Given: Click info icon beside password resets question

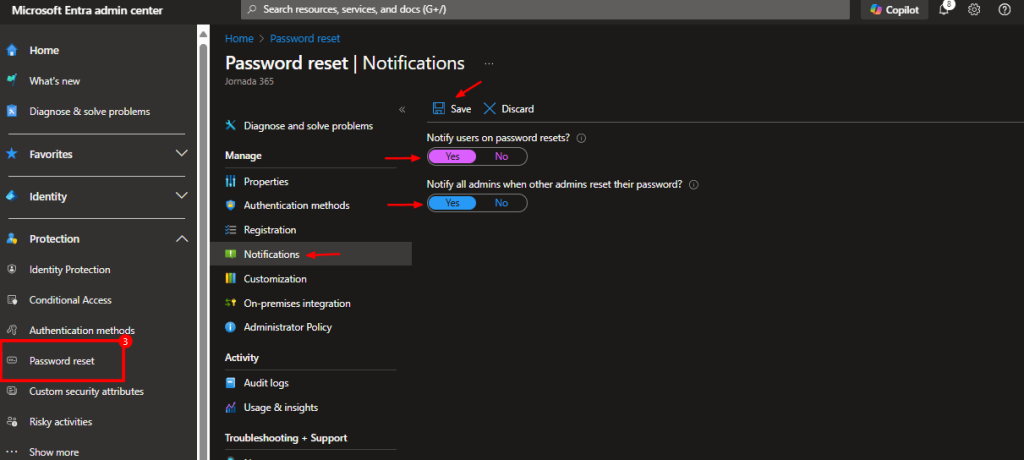Looking at the screenshot, I should pos(581,138).
